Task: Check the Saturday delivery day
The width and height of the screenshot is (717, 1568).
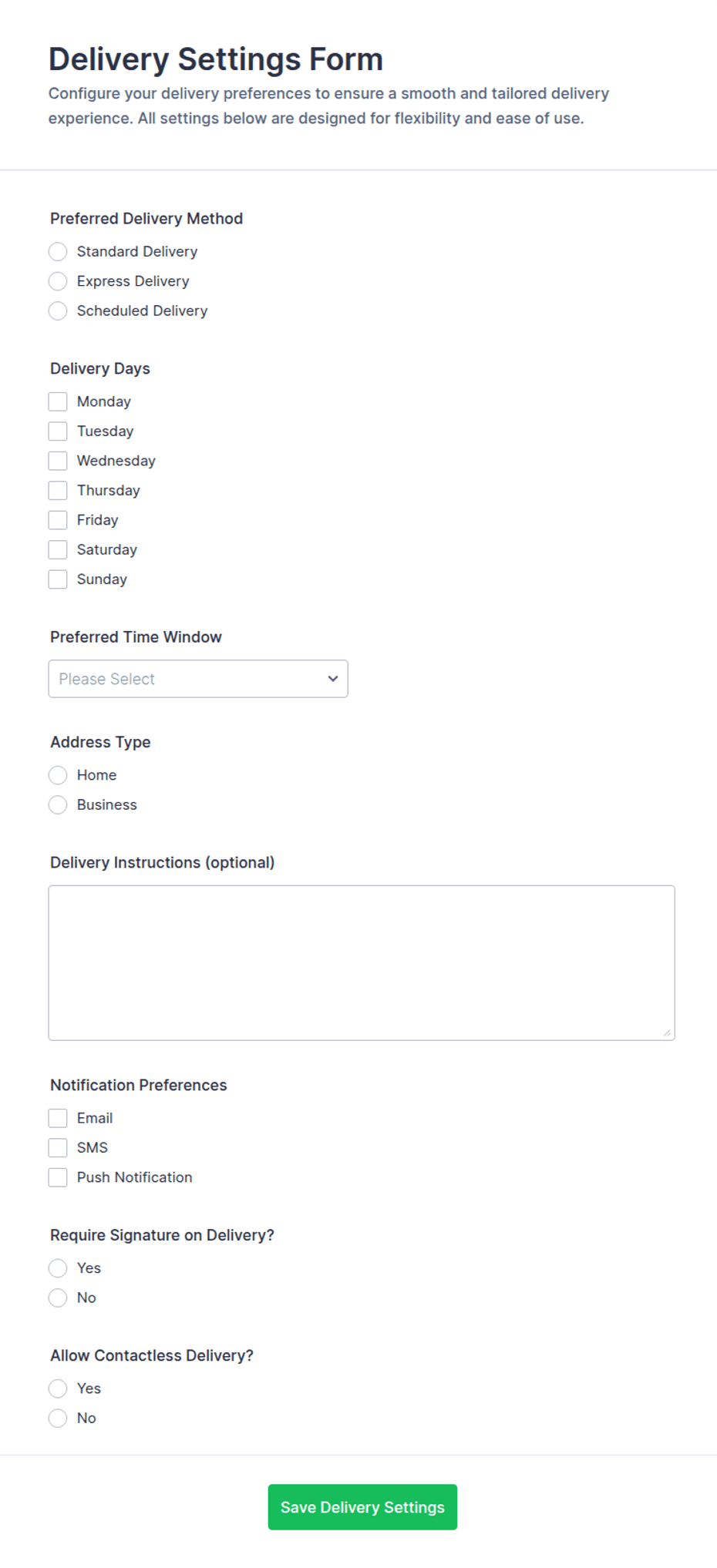Action: tap(58, 549)
